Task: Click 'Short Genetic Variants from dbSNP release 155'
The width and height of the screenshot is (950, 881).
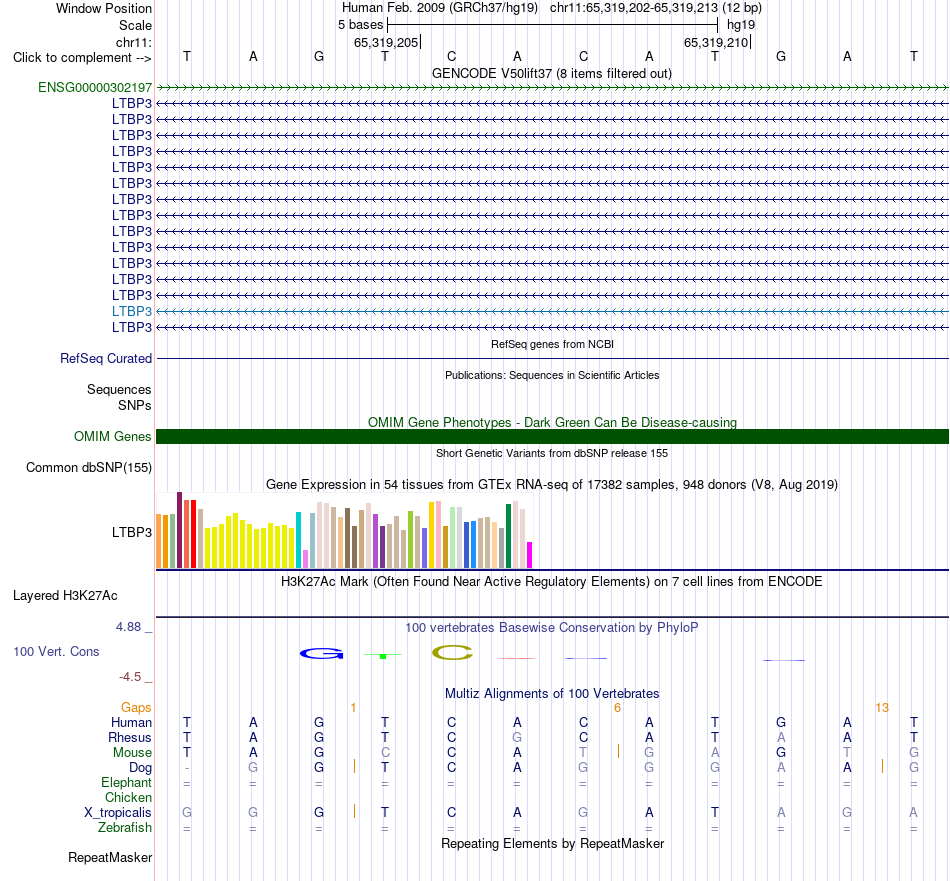Action: pyautogui.click(x=552, y=453)
